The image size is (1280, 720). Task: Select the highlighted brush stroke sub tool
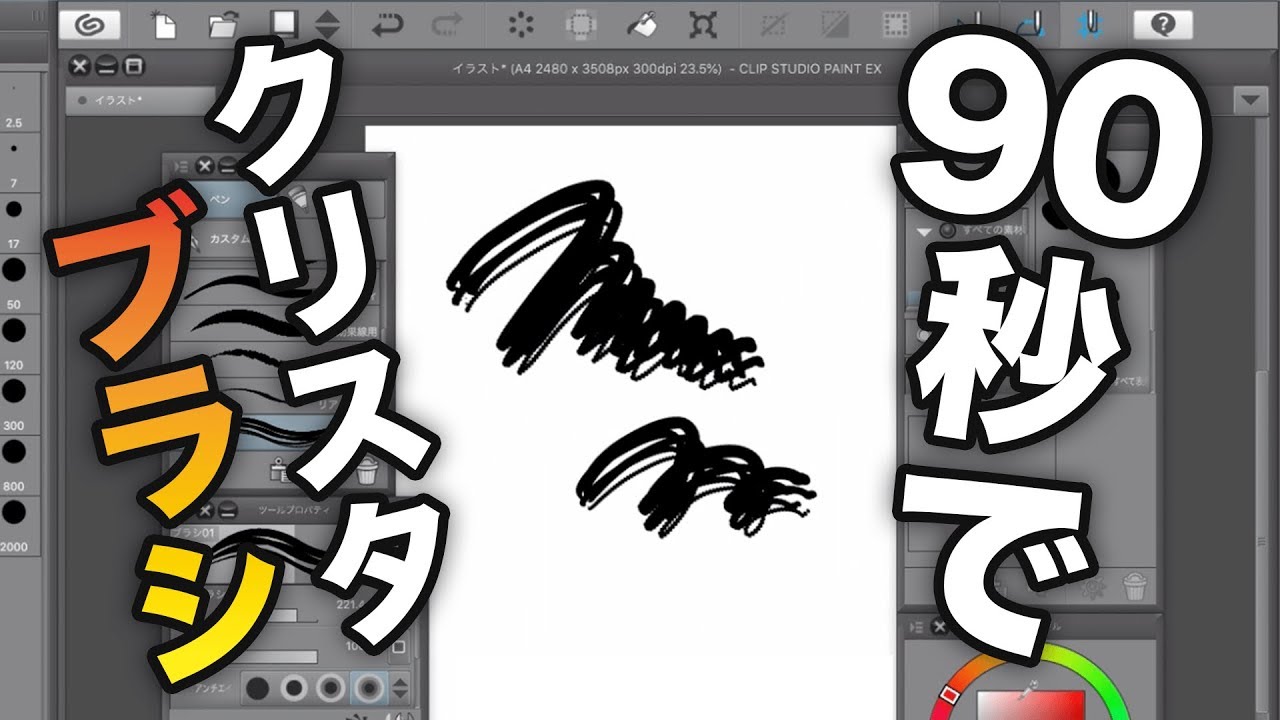278,431
